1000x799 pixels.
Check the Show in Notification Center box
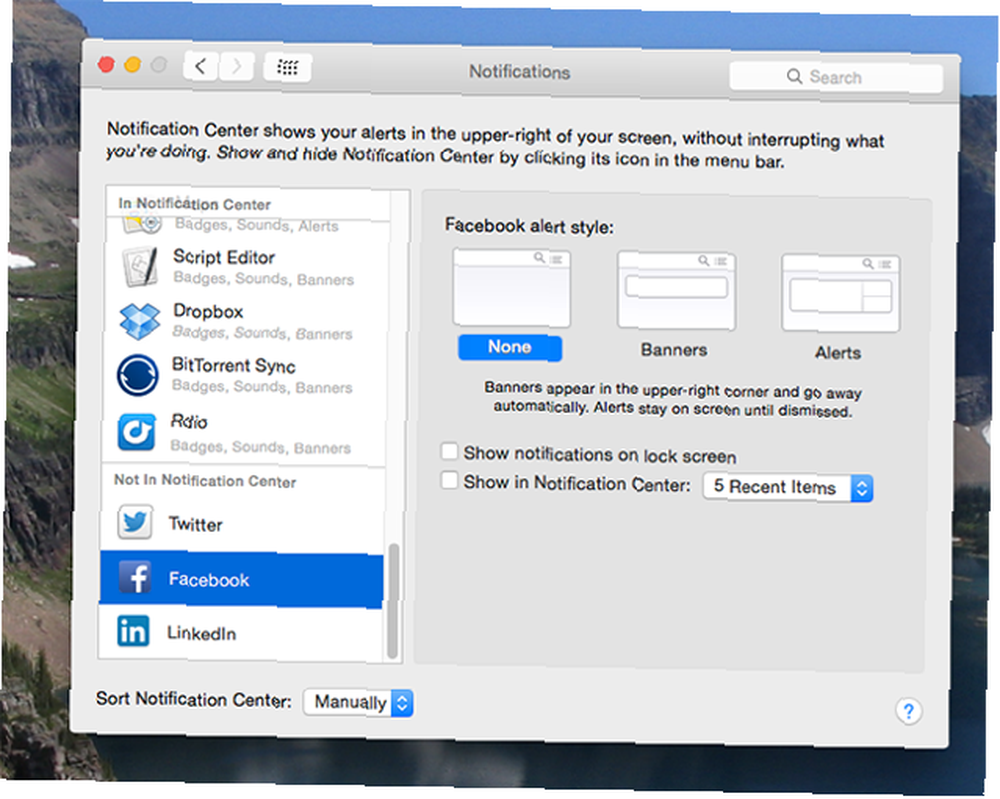coord(450,480)
